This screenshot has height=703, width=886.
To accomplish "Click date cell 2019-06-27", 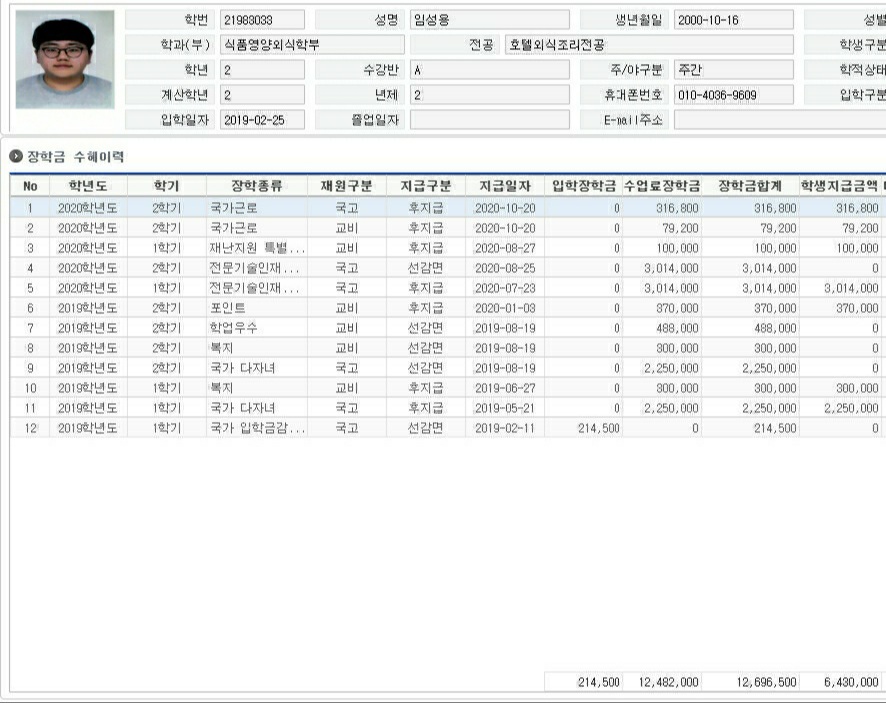I will click(505, 388).
